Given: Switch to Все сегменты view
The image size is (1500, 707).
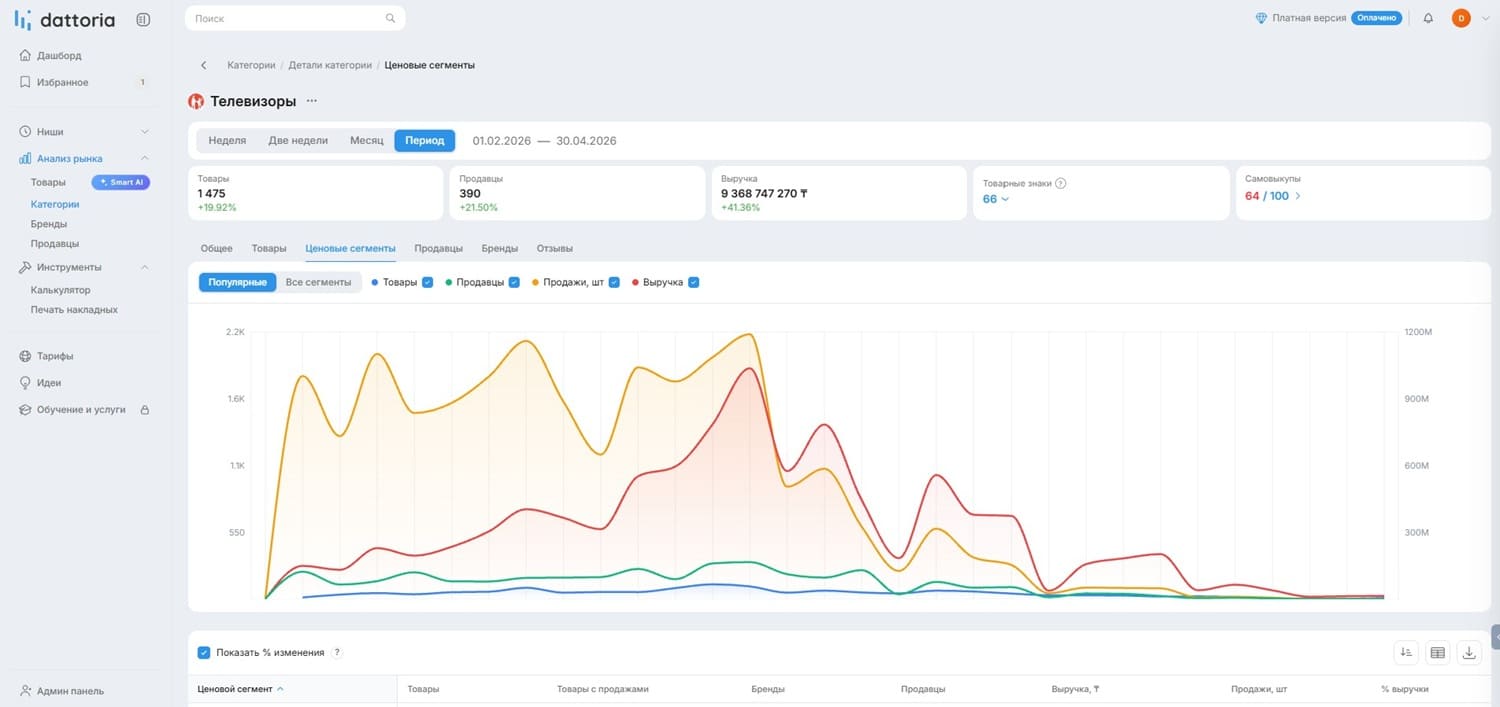Looking at the screenshot, I should [x=318, y=282].
